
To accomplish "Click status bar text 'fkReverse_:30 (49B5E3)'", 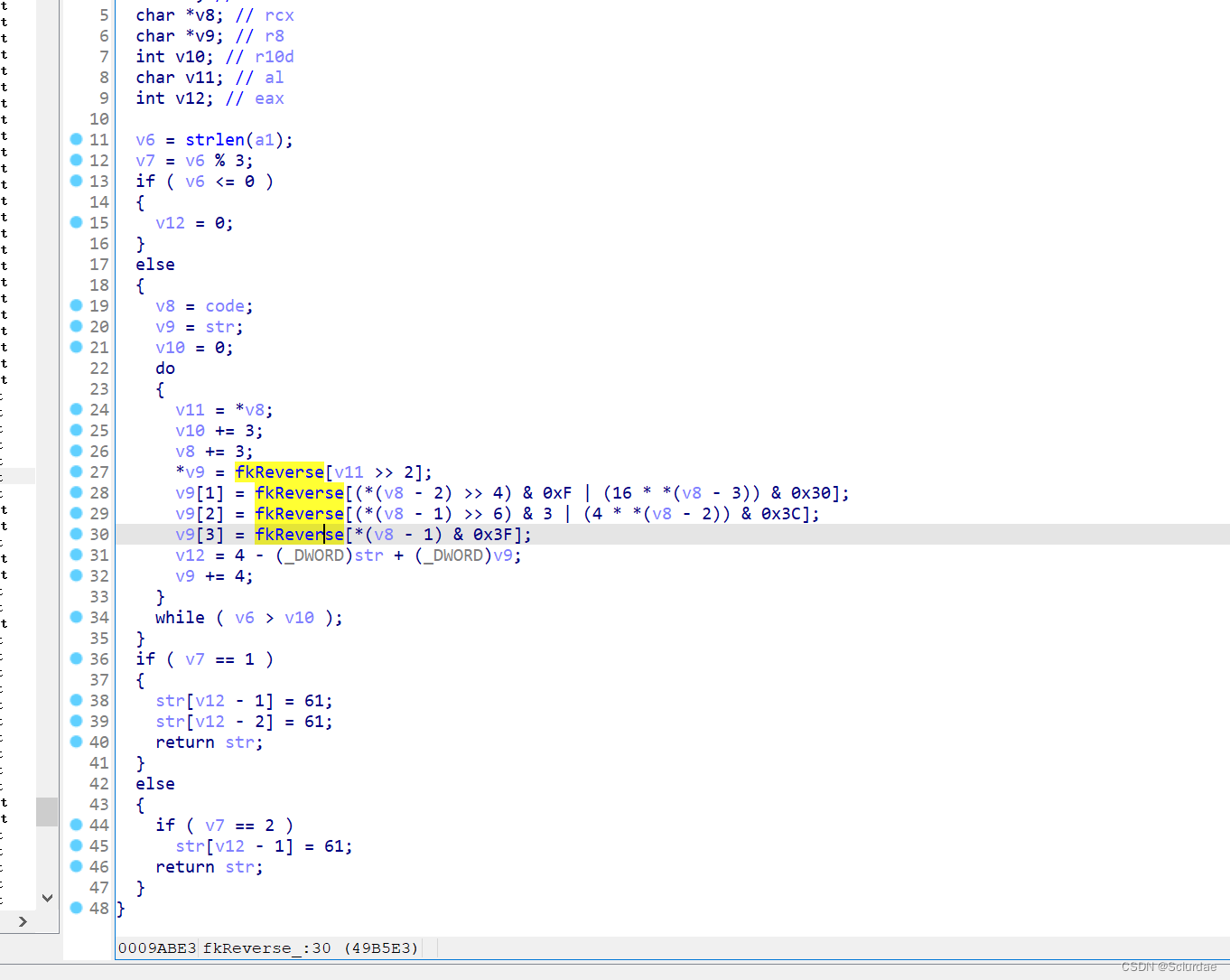I will point(311,947).
